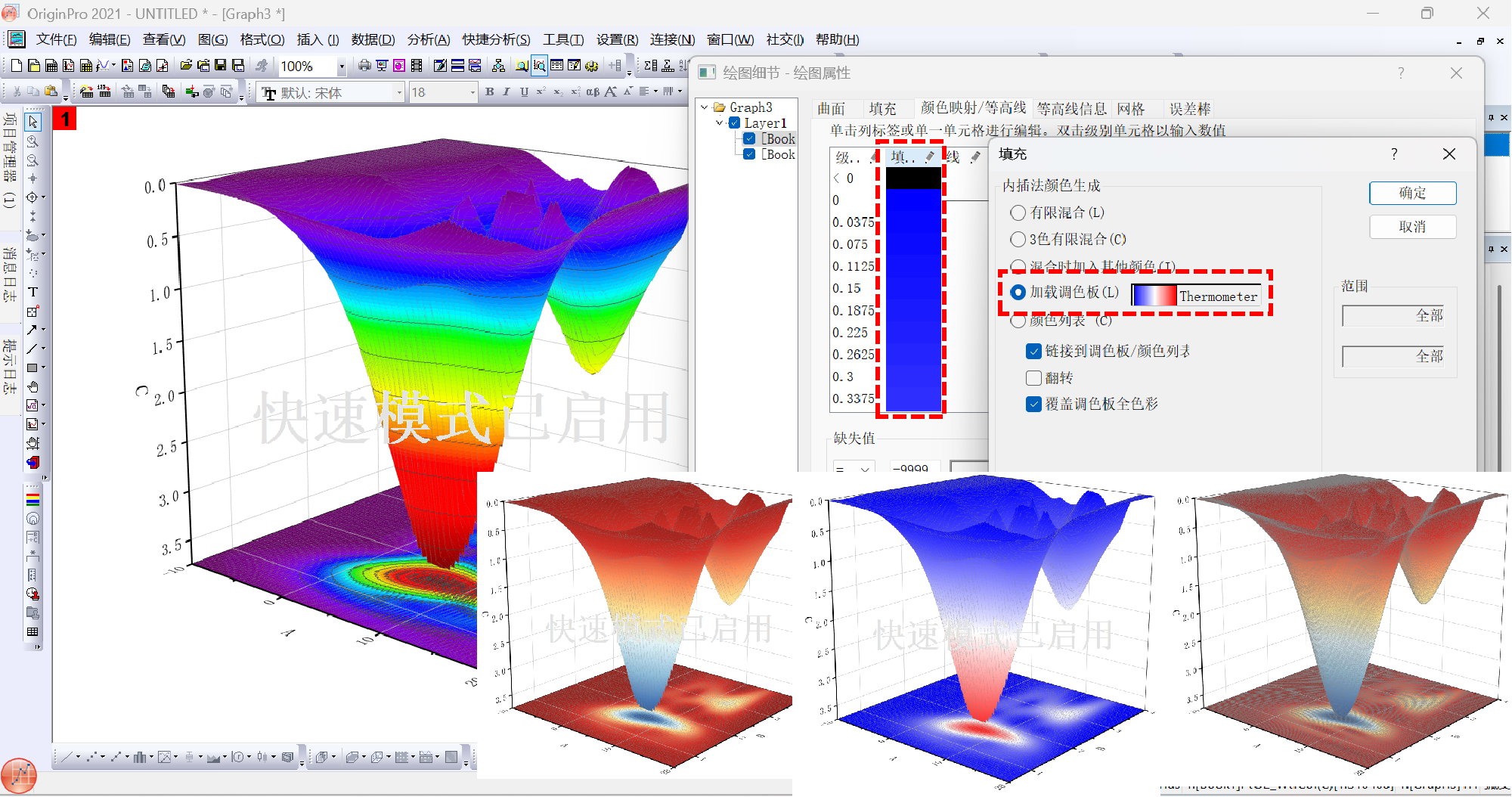
Task: Click the column bar chart icon
Action: (x=139, y=756)
